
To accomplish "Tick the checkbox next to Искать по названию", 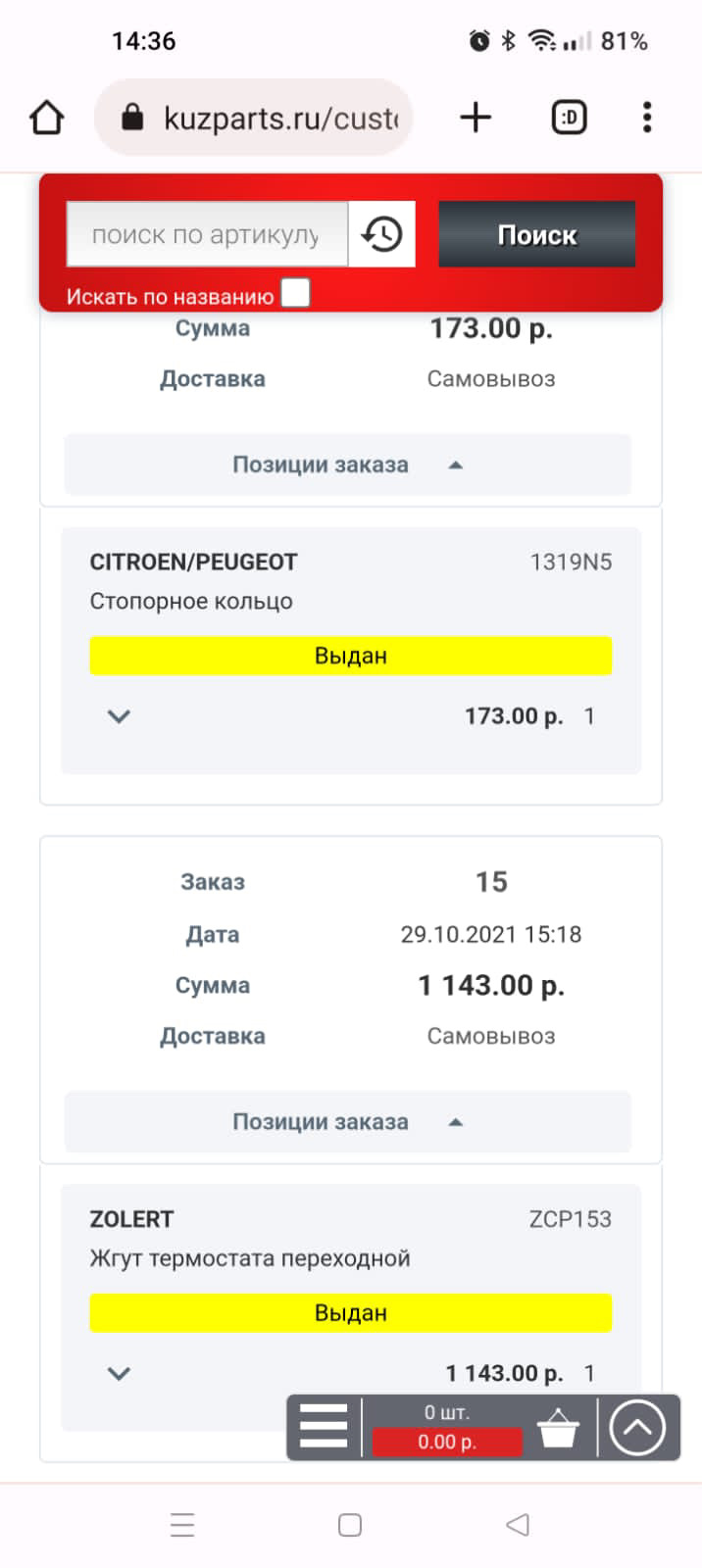I will 293,292.
